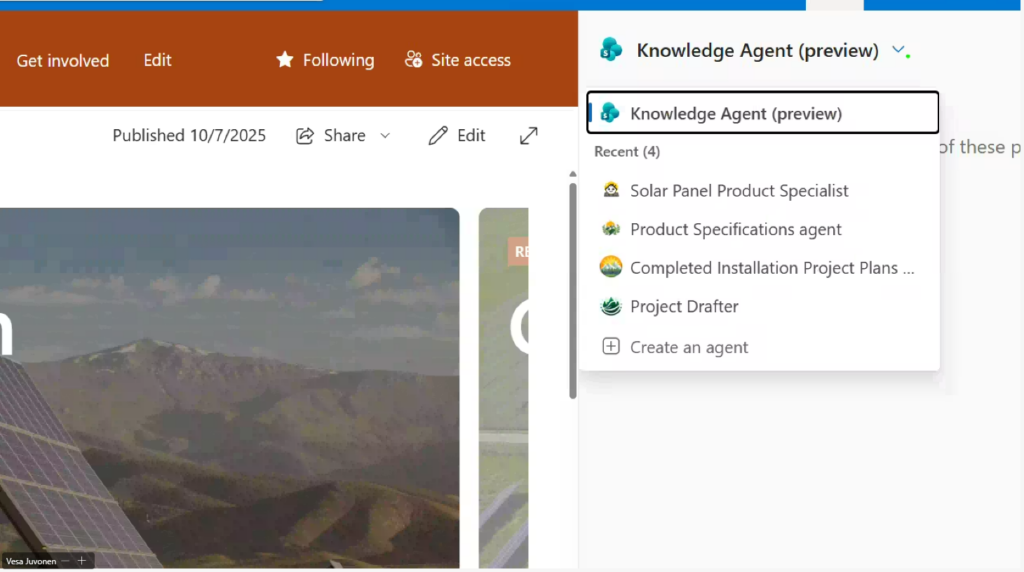This screenshot has height=572, width=1024.
Task: Expand the Share dropdown chevron
Action: click(x=385, y=136)
